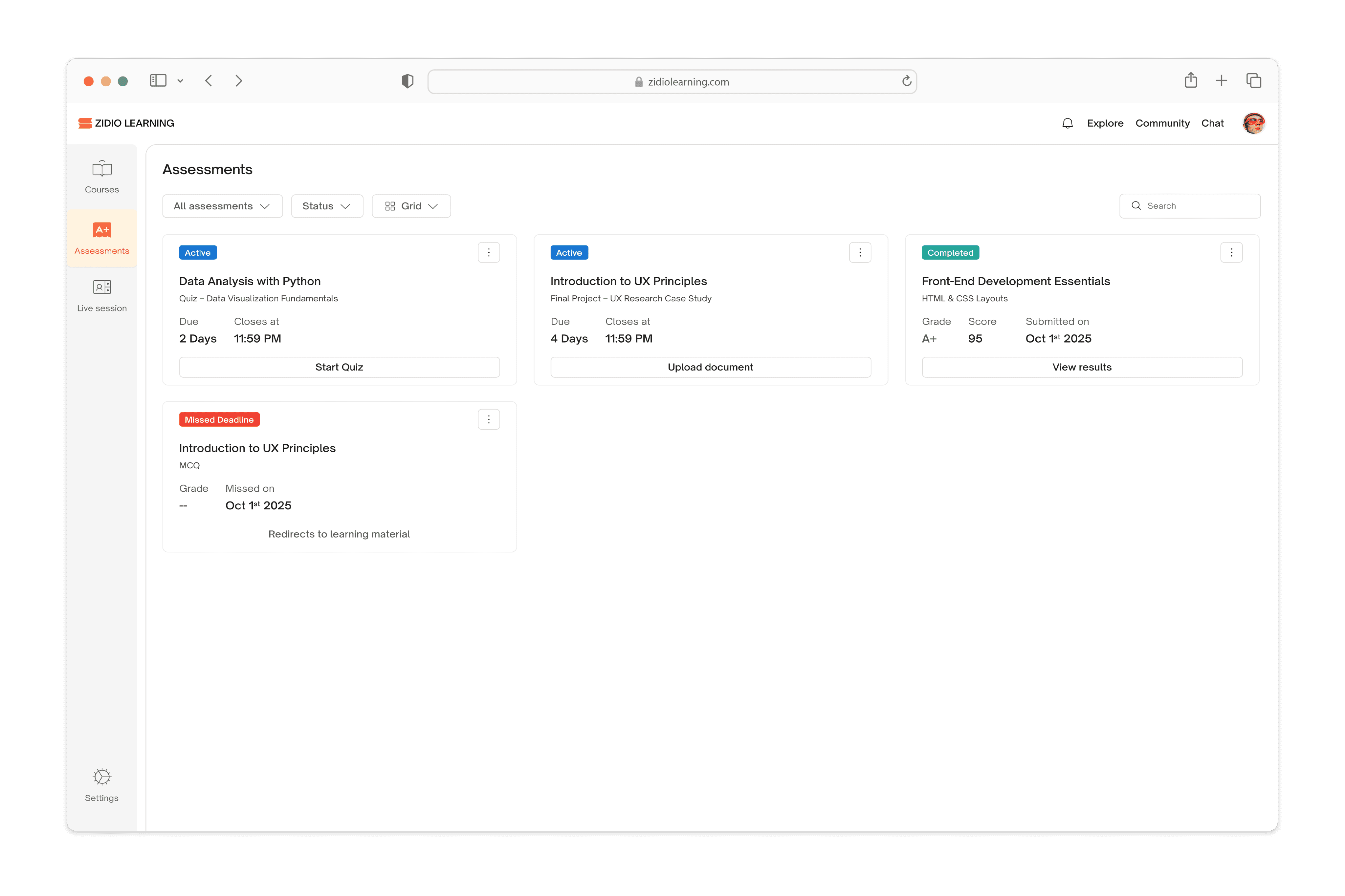Open three-dot menu on Missed Deadline card
The width and height of the screenshot is (1345, 896).
coord(488,419)
